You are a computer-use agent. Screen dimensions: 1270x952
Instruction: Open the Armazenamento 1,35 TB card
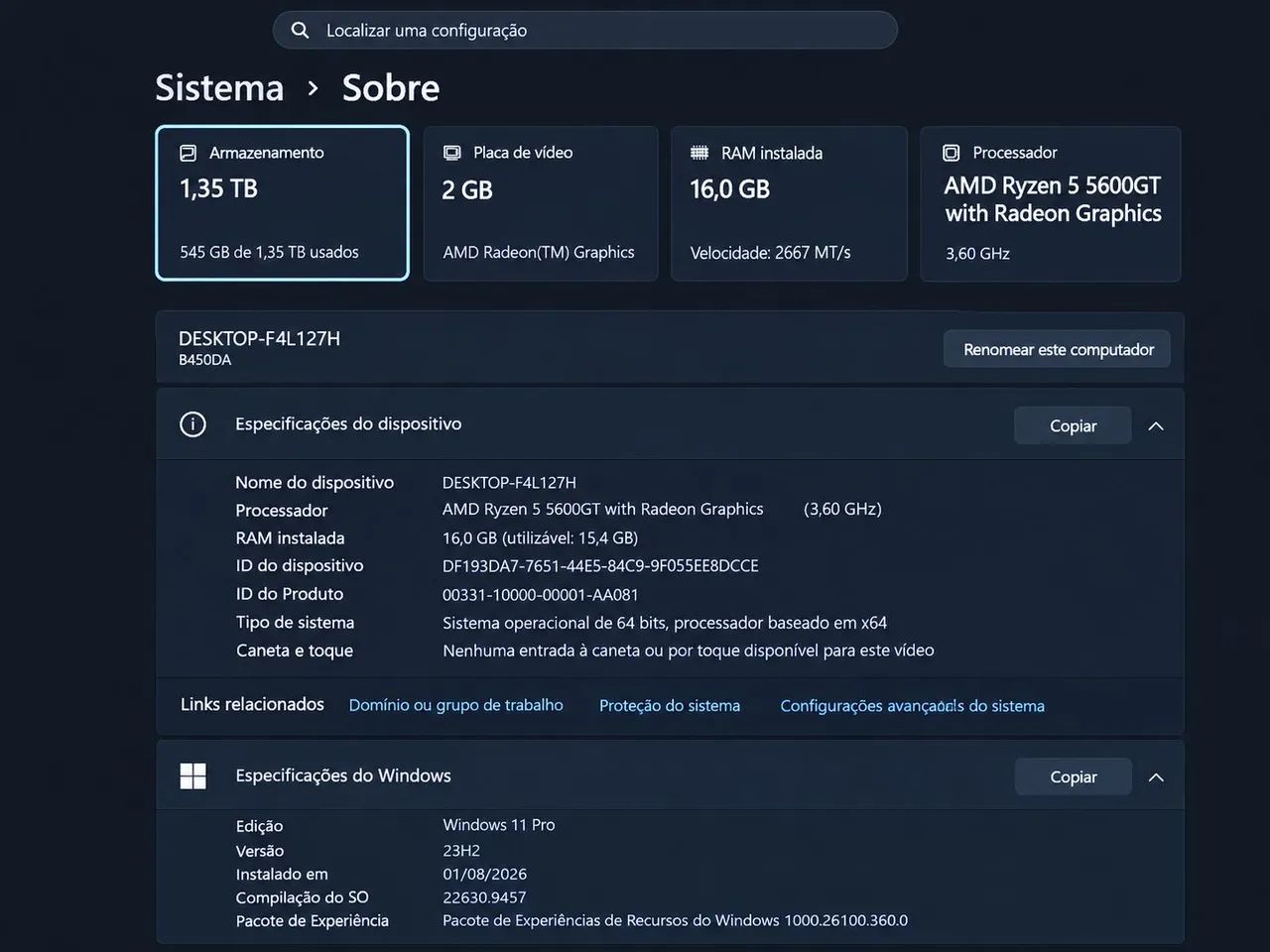click(x=283, y=203)
